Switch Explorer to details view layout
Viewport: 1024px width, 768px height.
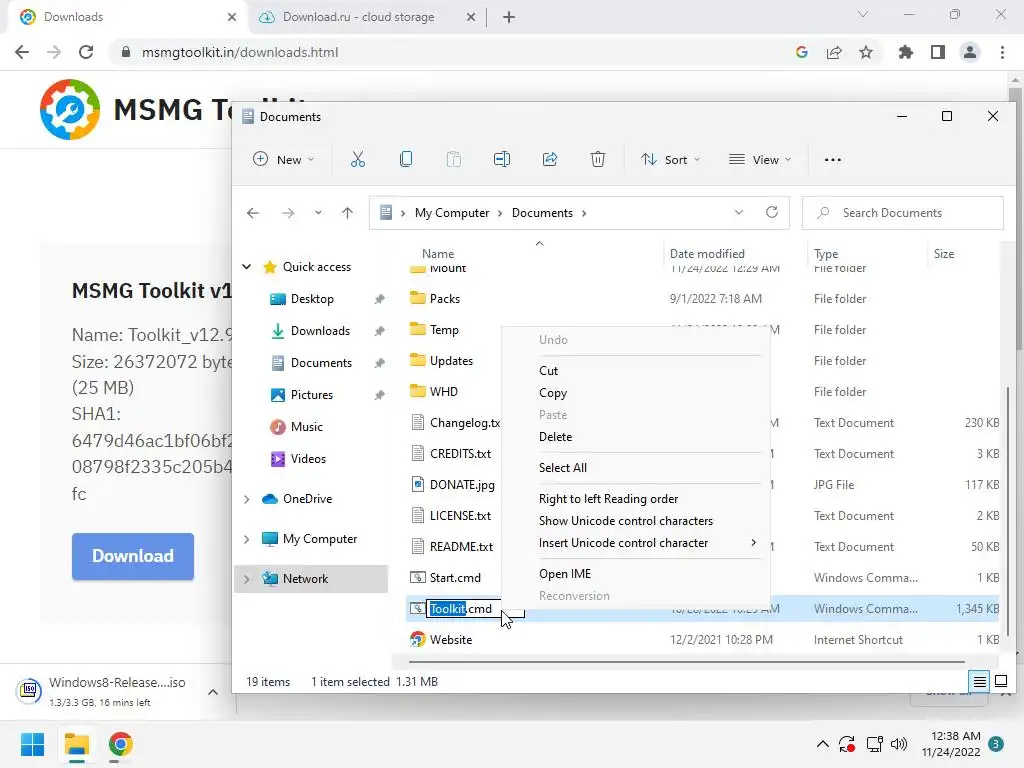coord(980,682)
